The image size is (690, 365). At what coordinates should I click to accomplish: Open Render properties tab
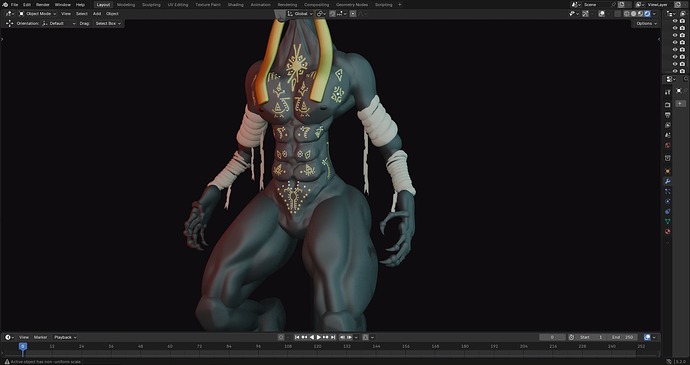[x=668, y=105]
